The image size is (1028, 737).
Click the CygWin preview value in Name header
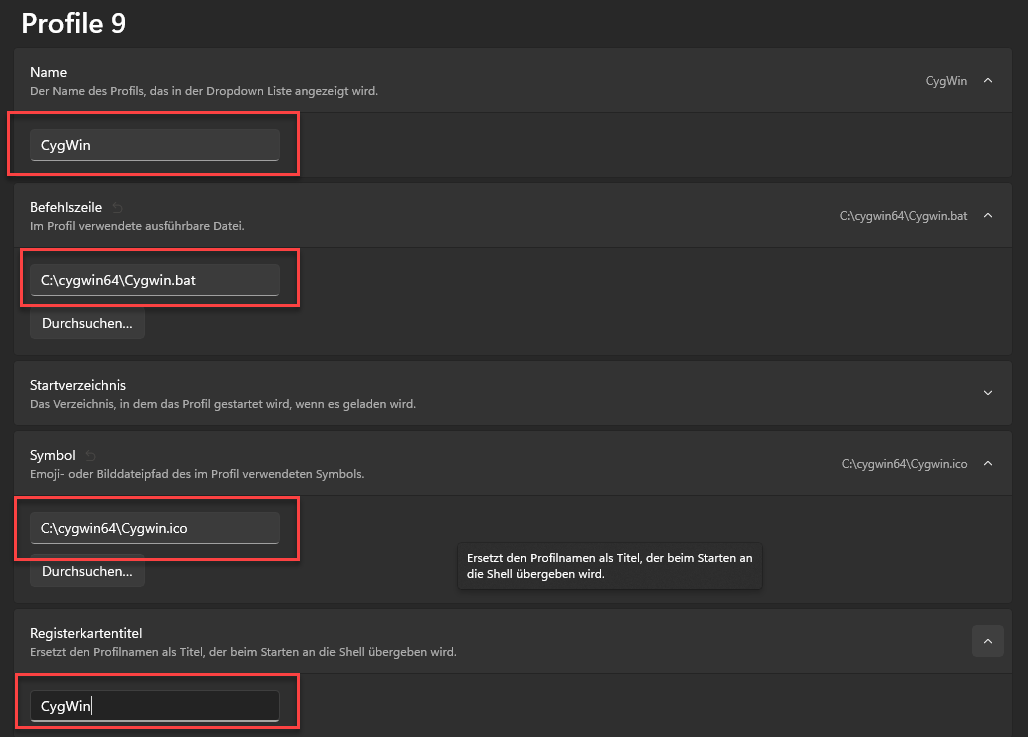pos(946,81)
